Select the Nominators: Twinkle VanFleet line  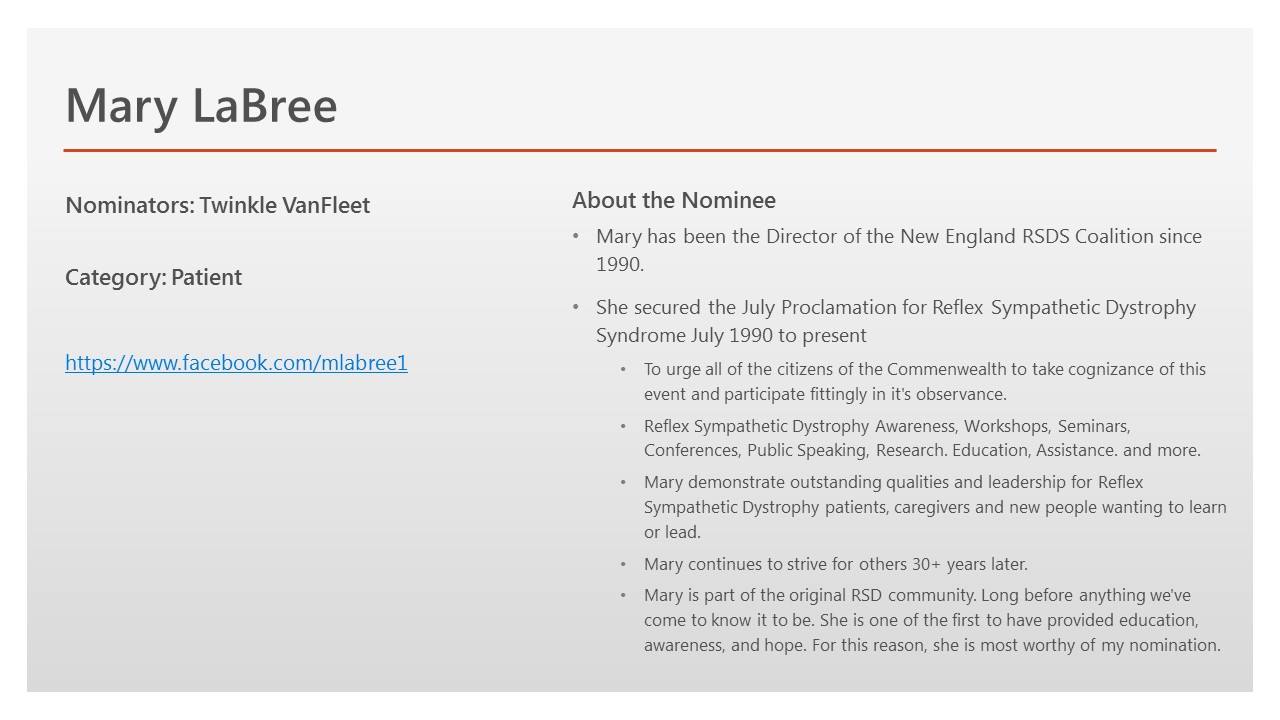(217, 206)
